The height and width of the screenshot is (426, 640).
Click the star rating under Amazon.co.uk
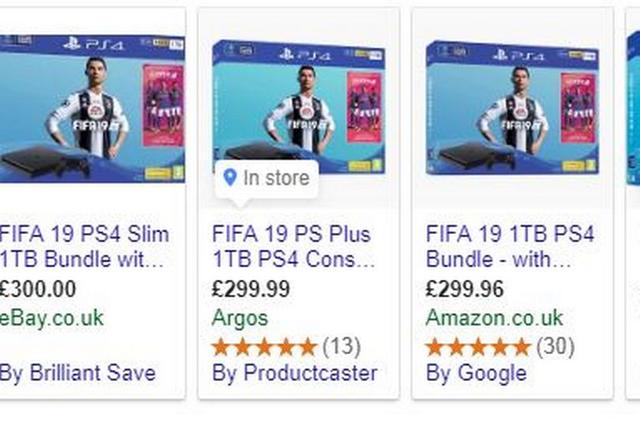tap(478, 347)
